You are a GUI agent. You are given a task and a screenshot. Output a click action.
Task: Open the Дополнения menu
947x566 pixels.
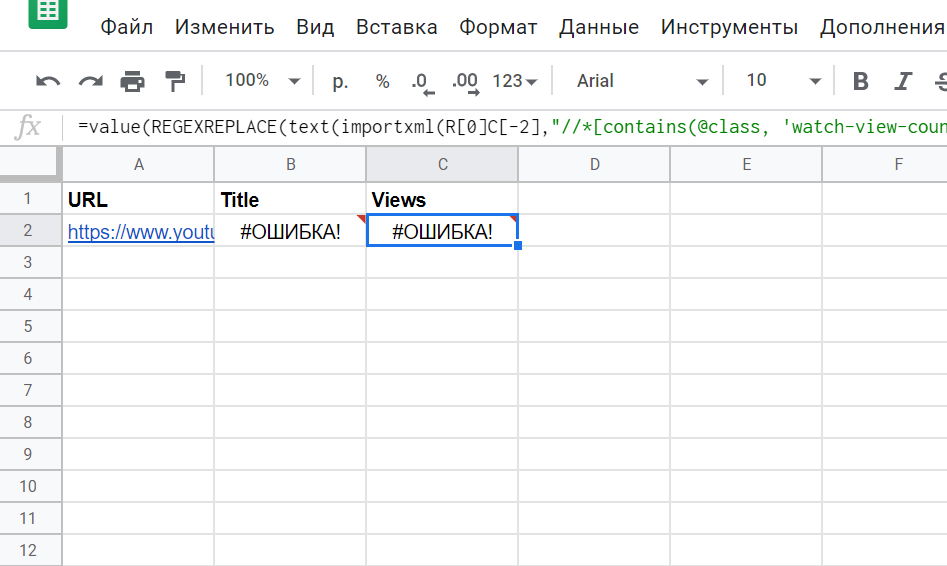[882, 27]
